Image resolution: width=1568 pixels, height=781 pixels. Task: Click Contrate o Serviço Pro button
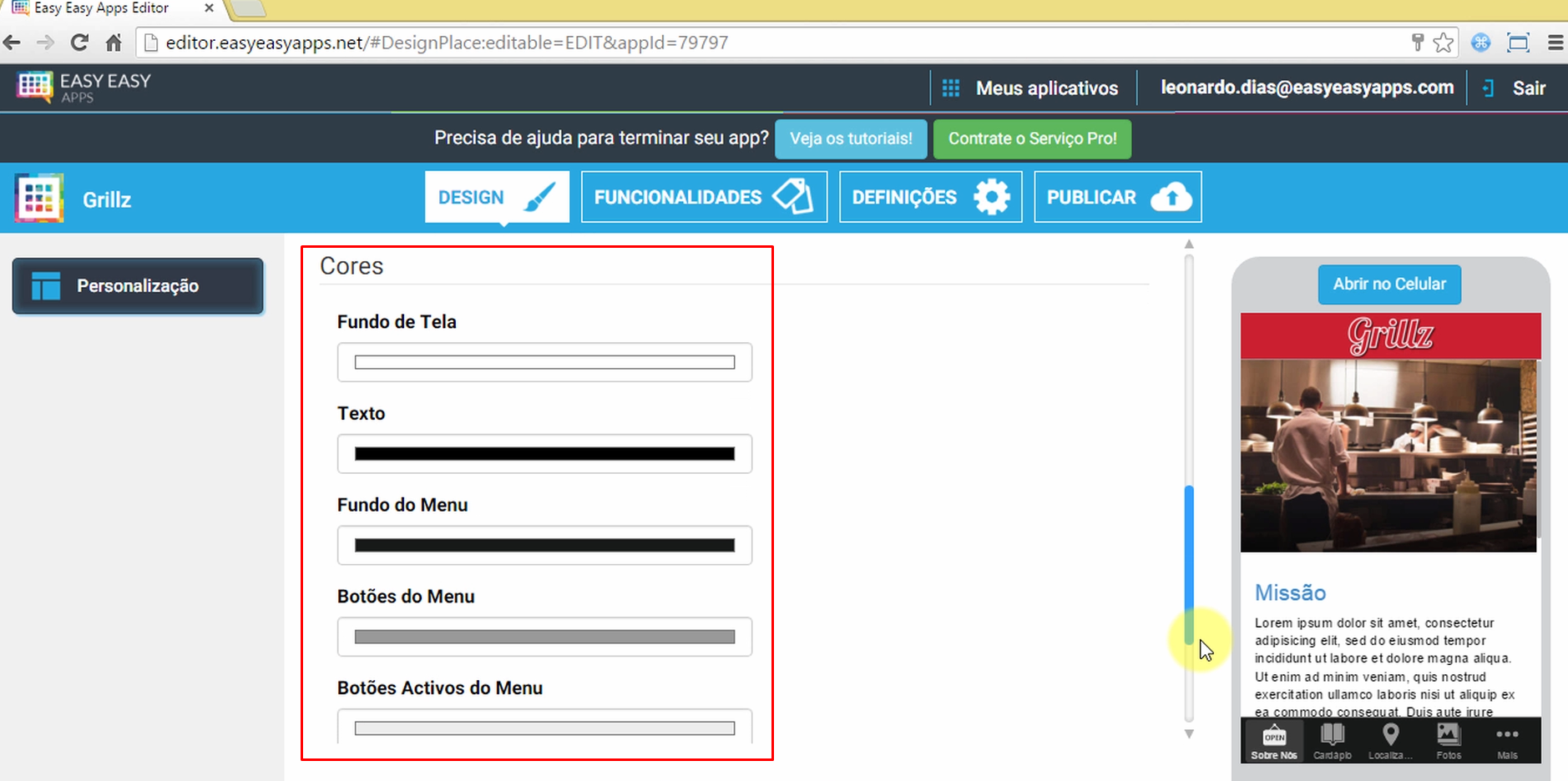tap(1031, 139)
